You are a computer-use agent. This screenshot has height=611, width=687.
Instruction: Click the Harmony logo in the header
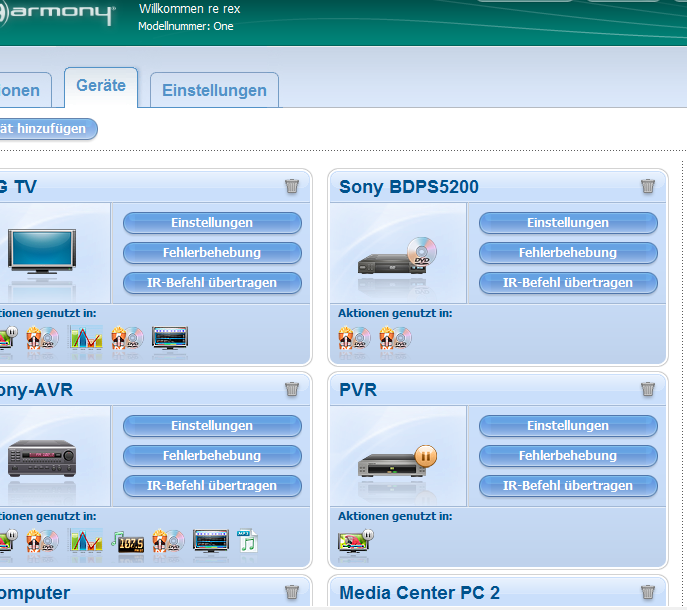pos(57,14)
